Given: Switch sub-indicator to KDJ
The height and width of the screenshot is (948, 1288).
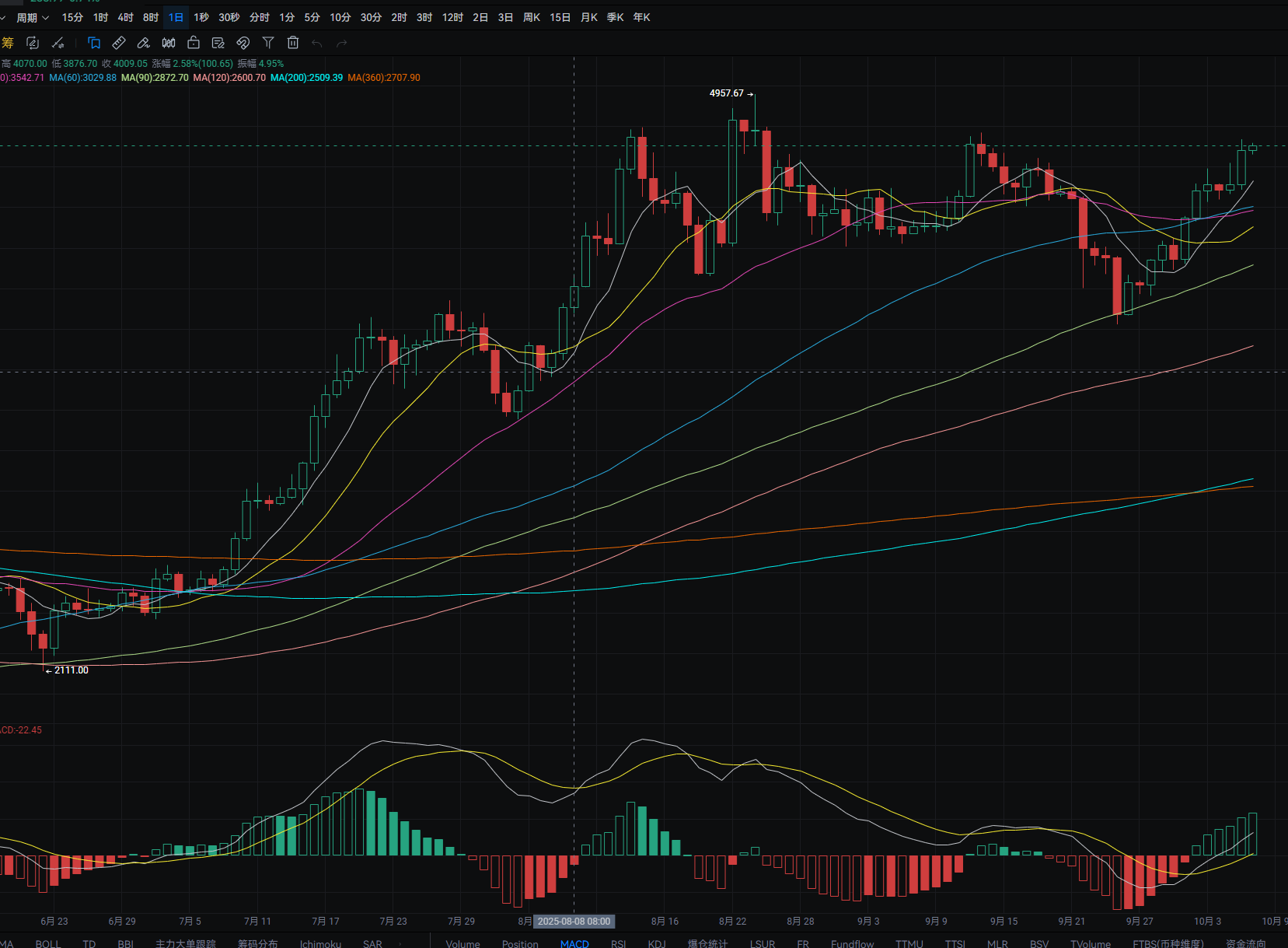Looking at the screenshot, I should pyautogui.click(x=657, y=943).
